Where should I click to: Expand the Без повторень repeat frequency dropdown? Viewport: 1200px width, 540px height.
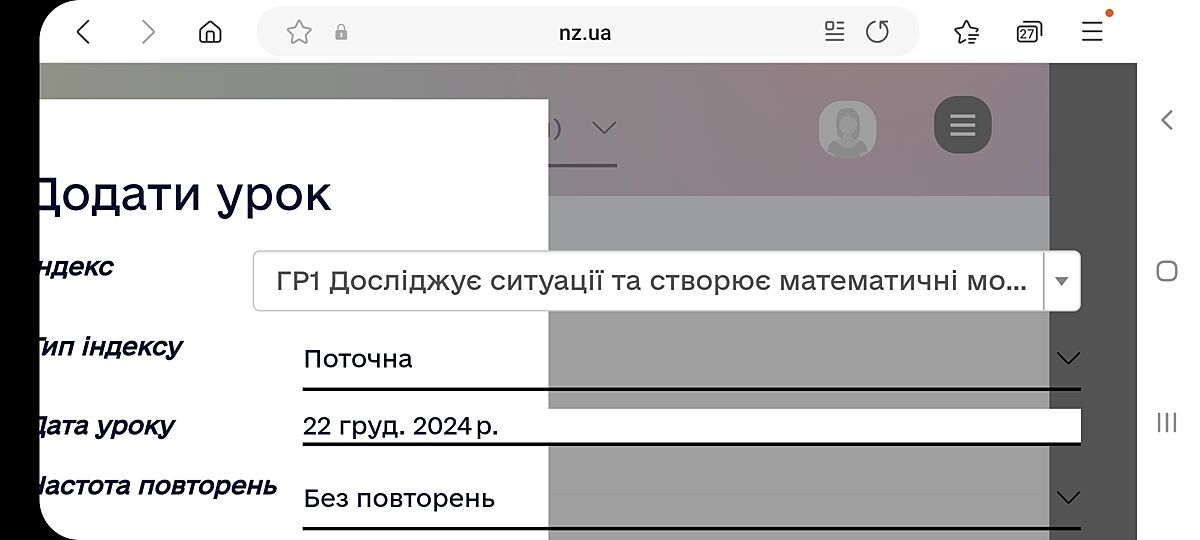1068,497
